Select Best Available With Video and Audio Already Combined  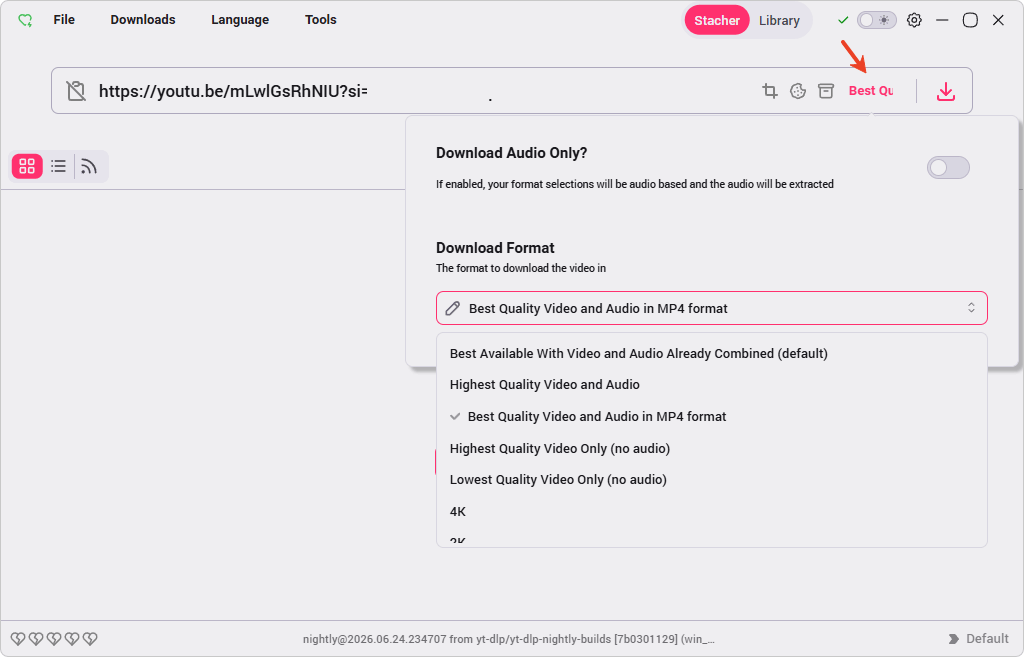(x=712, y=353)
